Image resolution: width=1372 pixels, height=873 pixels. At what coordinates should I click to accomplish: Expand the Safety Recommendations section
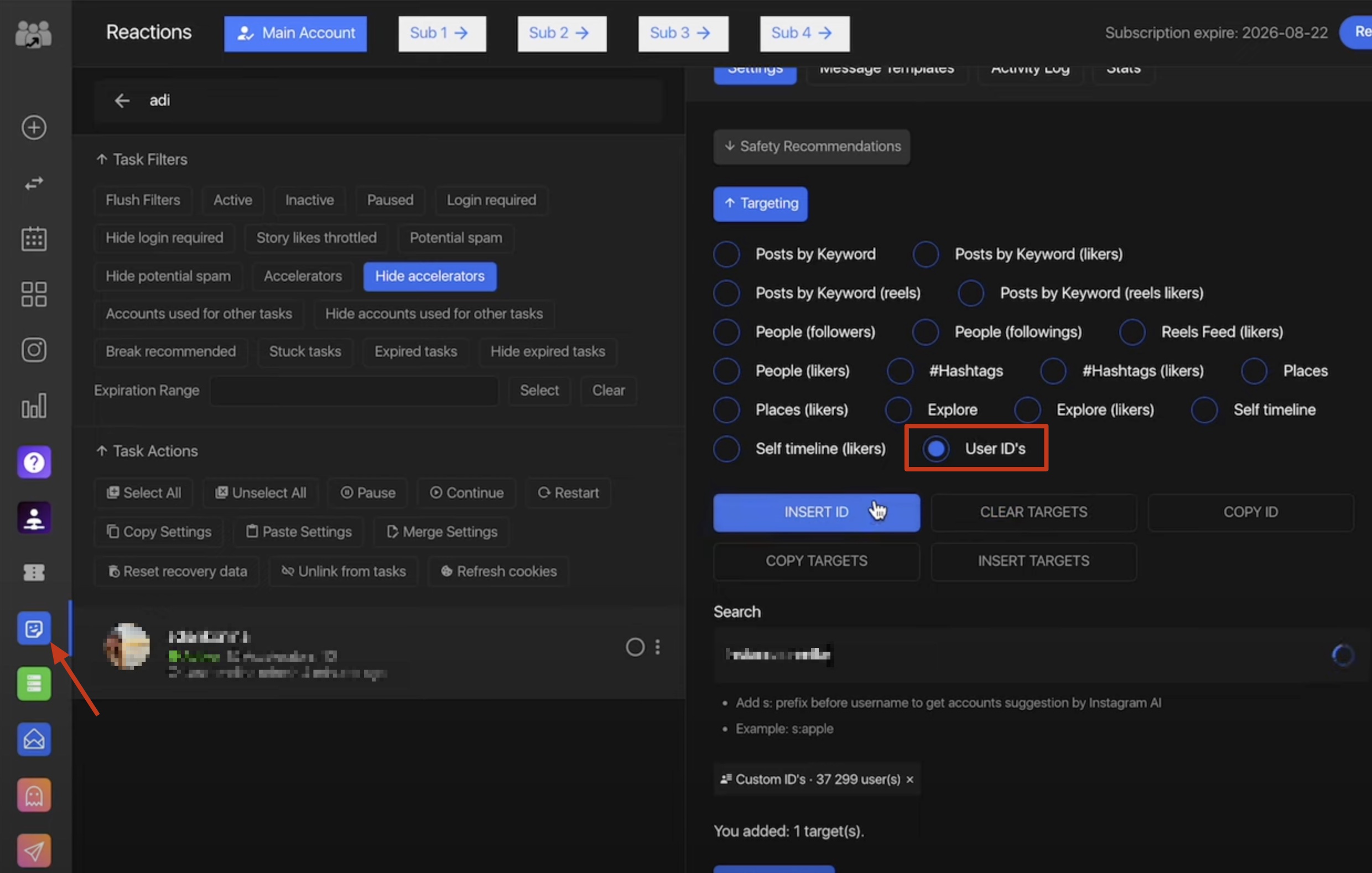pos(812,147)
